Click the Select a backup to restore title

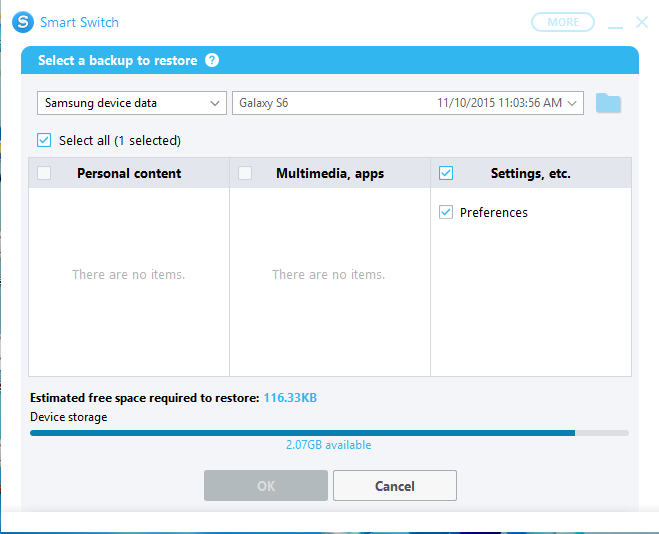click(x=118, y=61)
